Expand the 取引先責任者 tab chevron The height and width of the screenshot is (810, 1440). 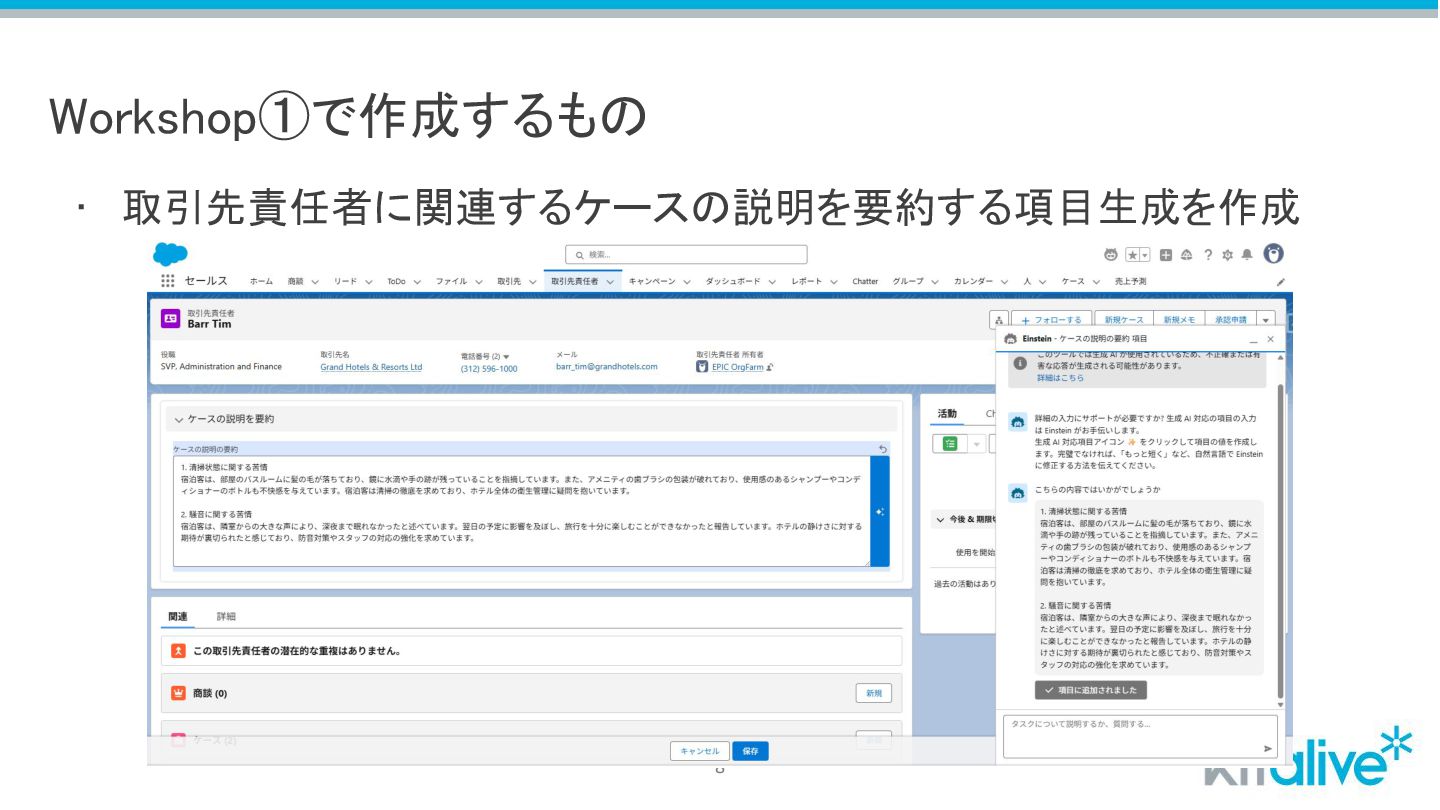[610, 282]
